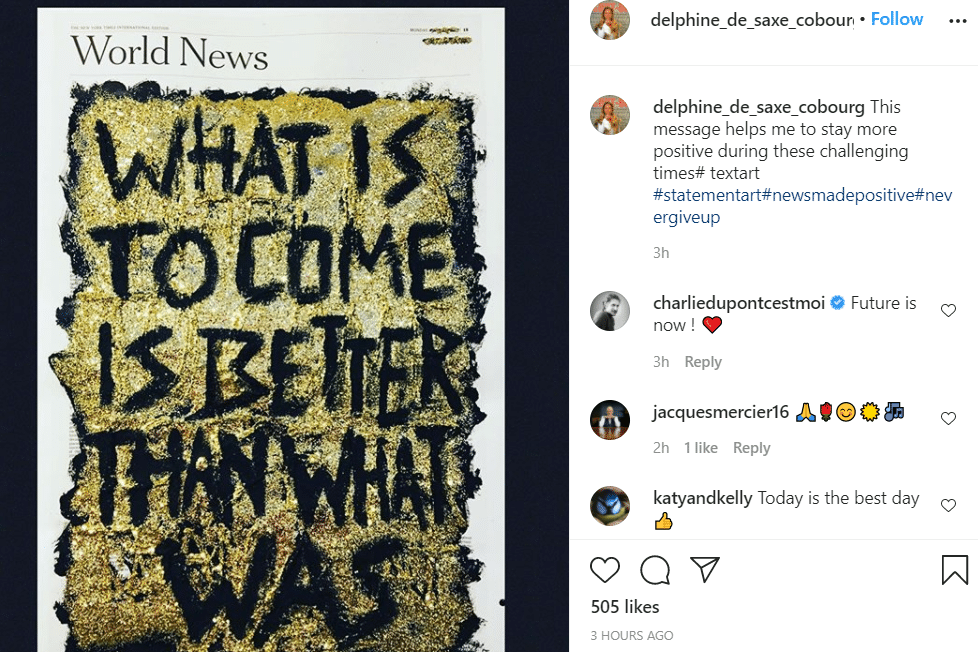Open jacquesmercier16's profile avatar
Viewport: 978px width, 652px height.
[x=609, y=419]
